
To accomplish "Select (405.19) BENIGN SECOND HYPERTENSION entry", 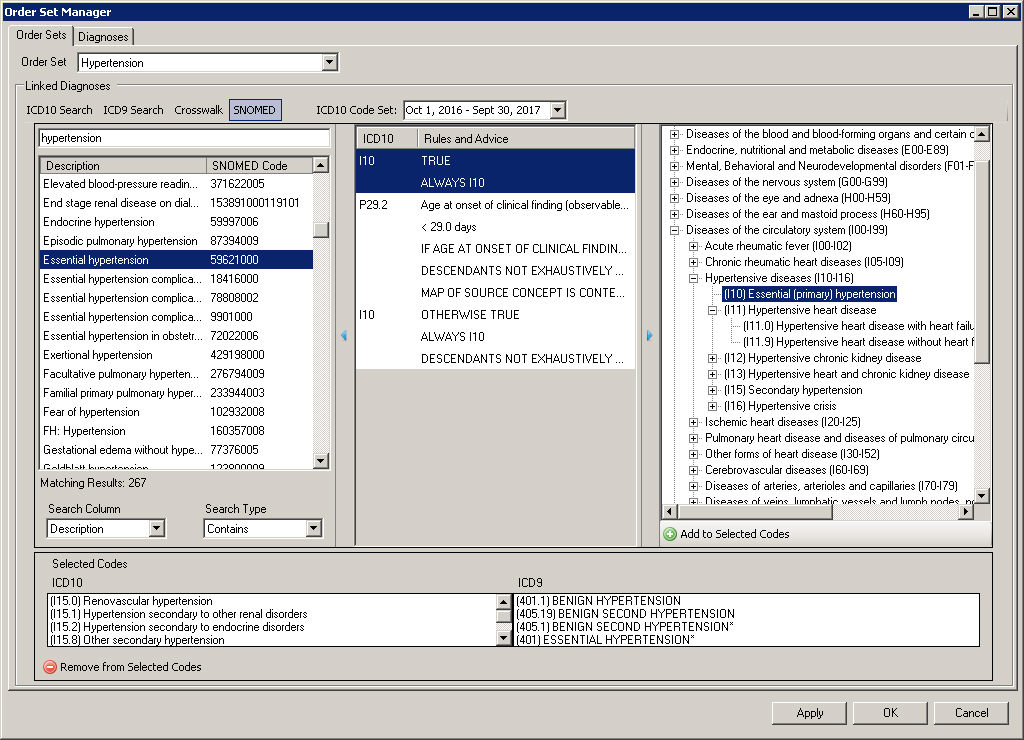I will 626,613.
